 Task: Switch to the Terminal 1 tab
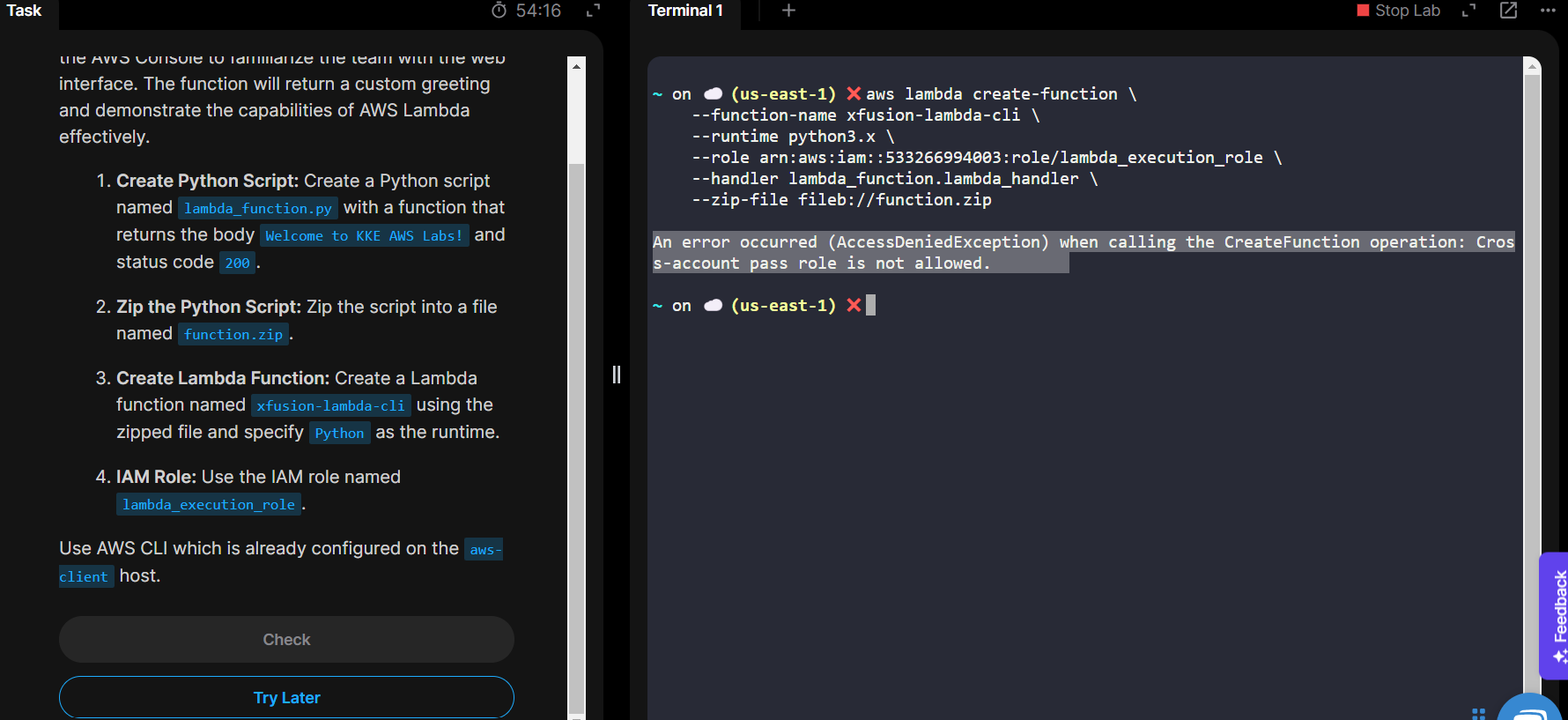pos(685,11)
